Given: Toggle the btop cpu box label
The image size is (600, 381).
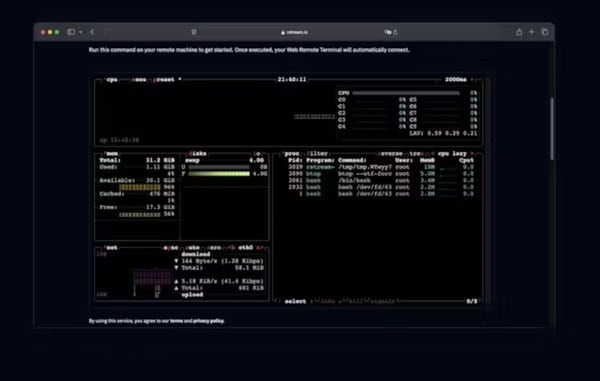Looking at the screenshot, I should 112,80.
